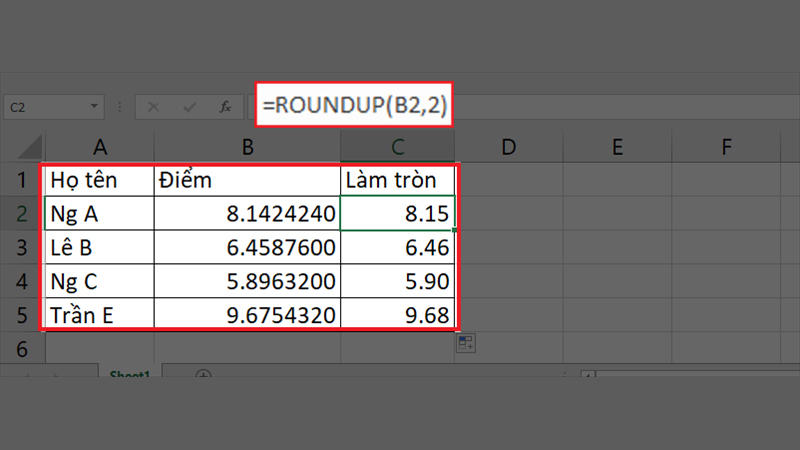The width and height of the screenshot is (800, 450).
Task: Select row 4 header
Action: pos(22,281)
